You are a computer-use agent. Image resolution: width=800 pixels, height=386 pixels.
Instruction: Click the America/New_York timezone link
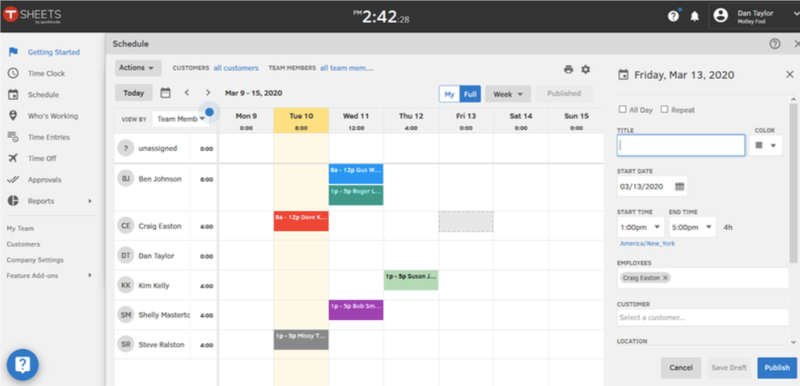[647, 244]
